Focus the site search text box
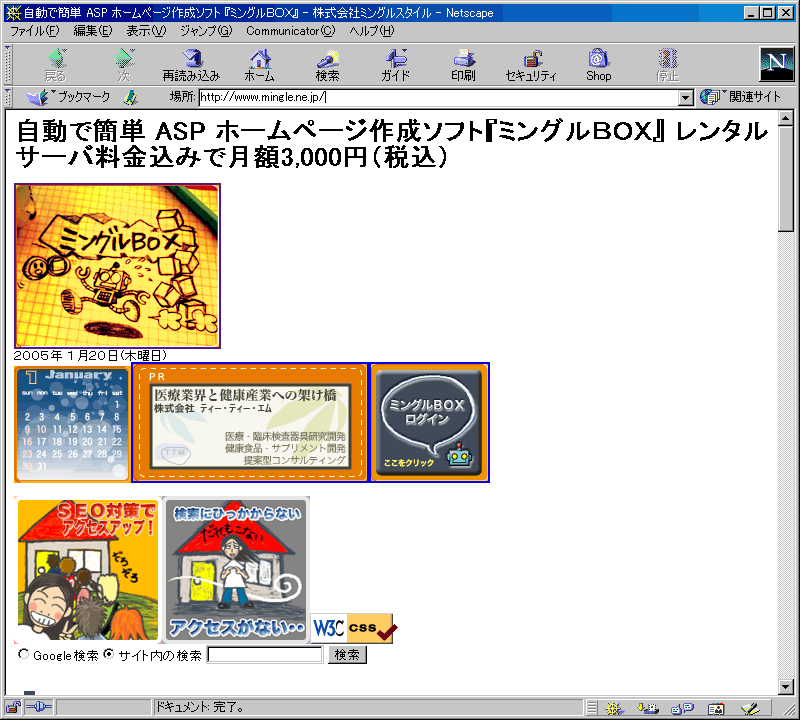The width and height of the screenshot is (800, 720). [x=265, y=655]
